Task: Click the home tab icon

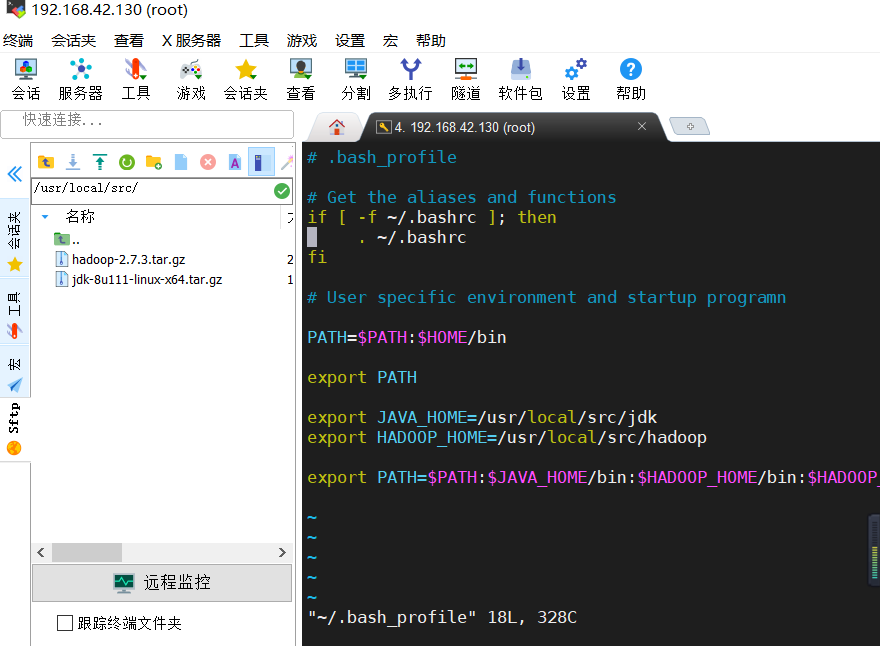Action: point(337,127)
